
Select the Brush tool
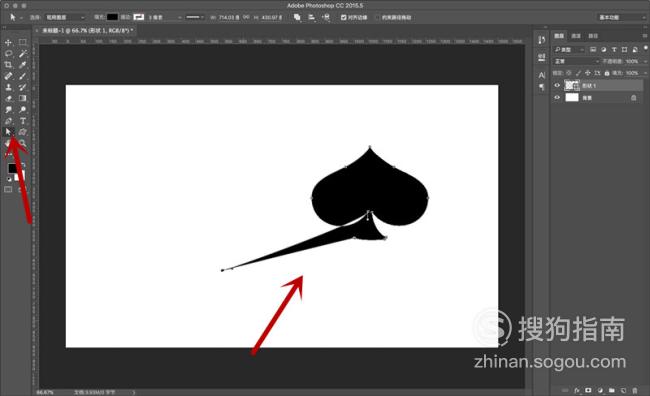tap(23, 76)
